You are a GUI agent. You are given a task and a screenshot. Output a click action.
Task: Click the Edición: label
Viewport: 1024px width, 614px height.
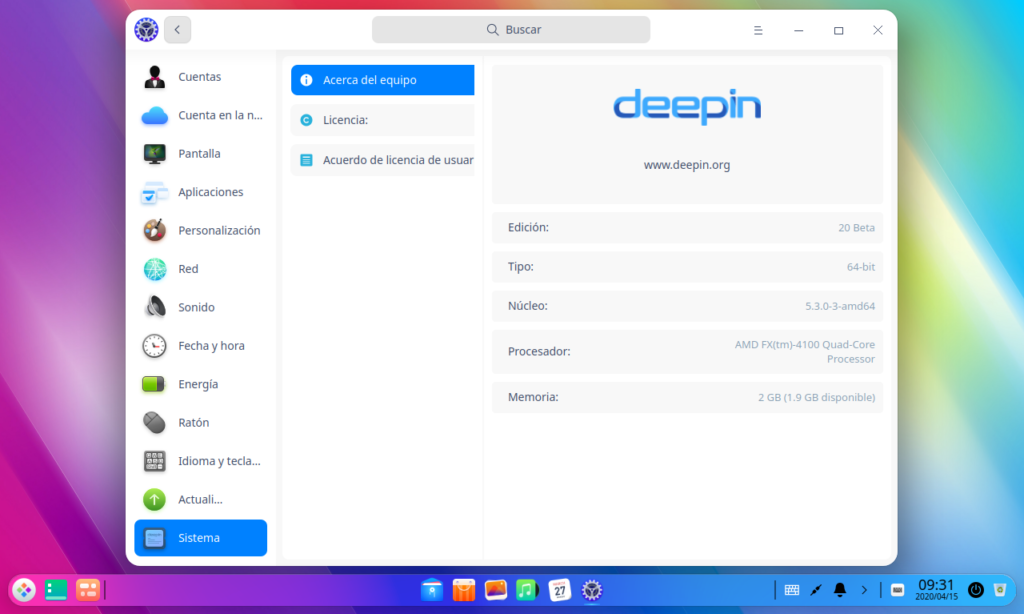[528, 228]
